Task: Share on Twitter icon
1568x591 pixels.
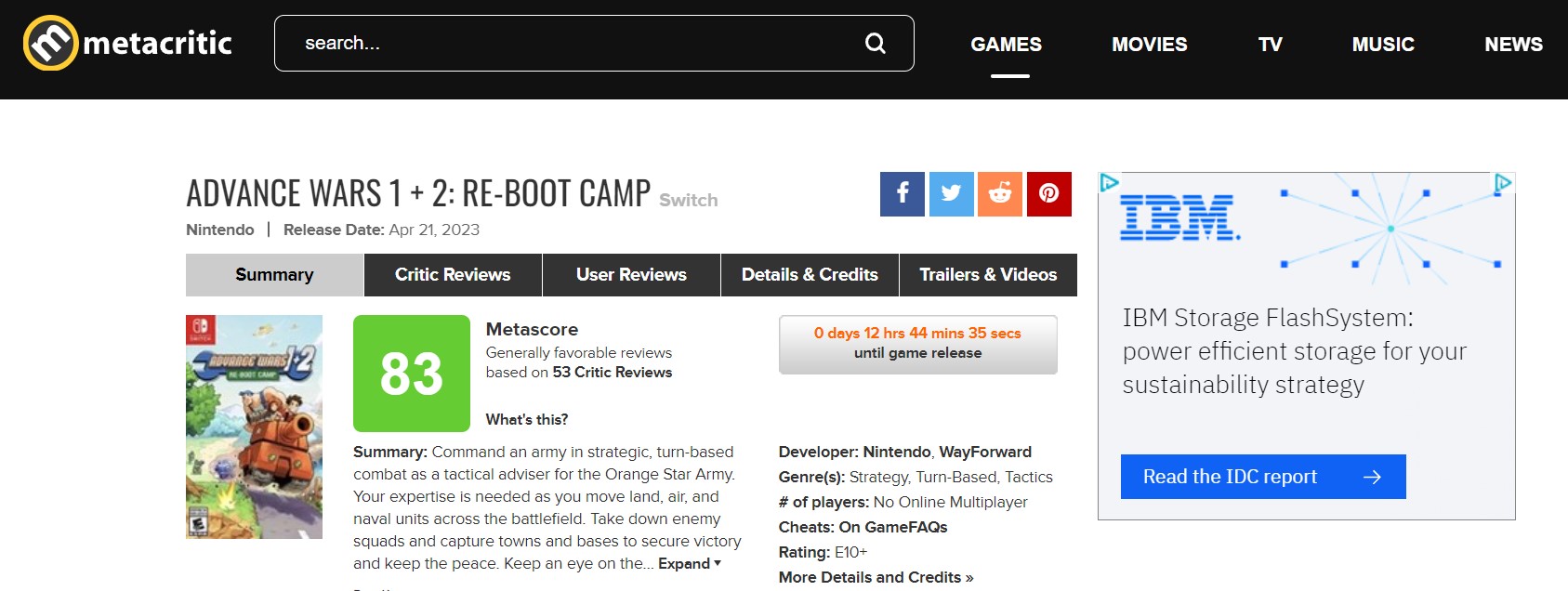Action: [952, 193]
